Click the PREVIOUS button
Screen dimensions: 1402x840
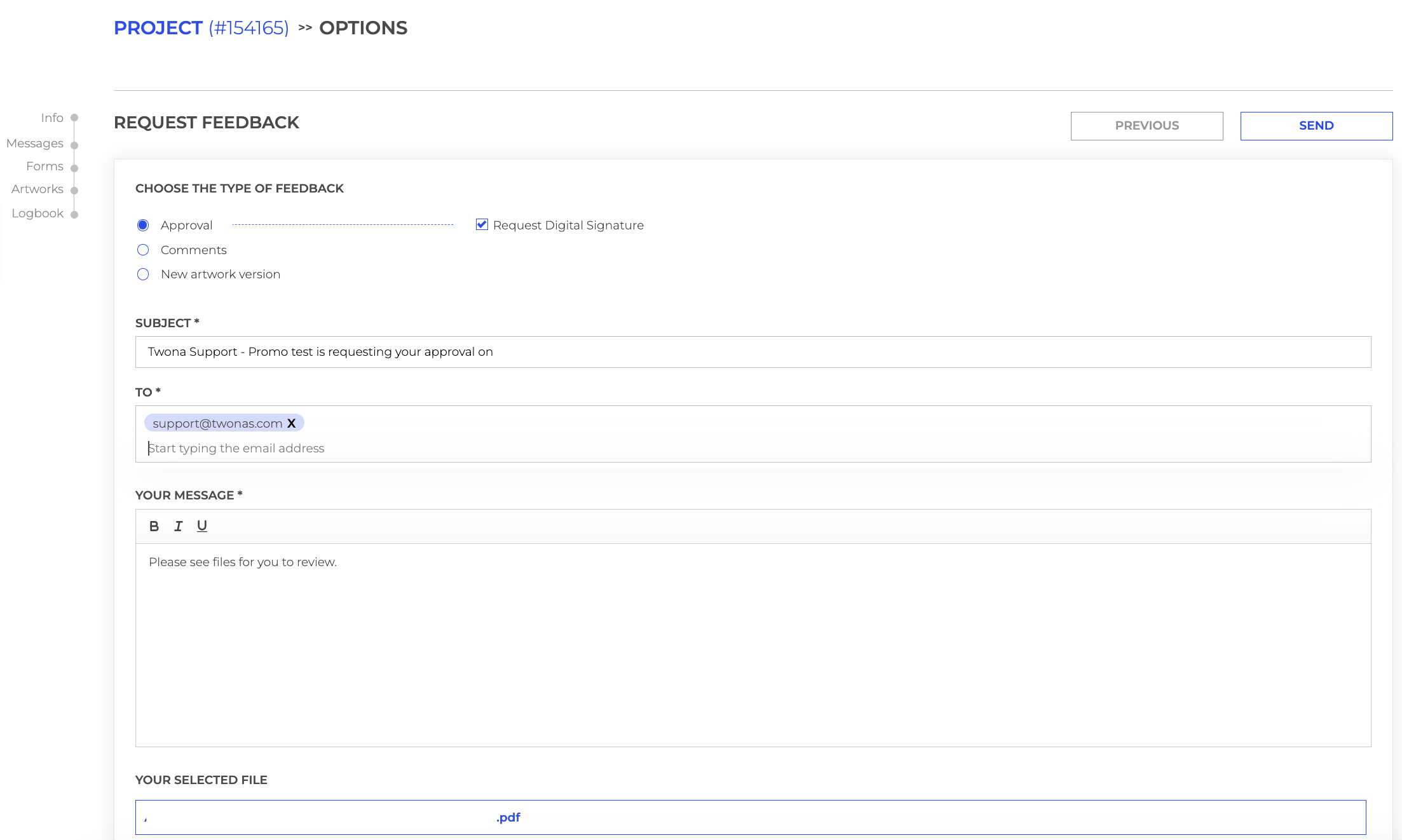click(x=1147, y=126)
